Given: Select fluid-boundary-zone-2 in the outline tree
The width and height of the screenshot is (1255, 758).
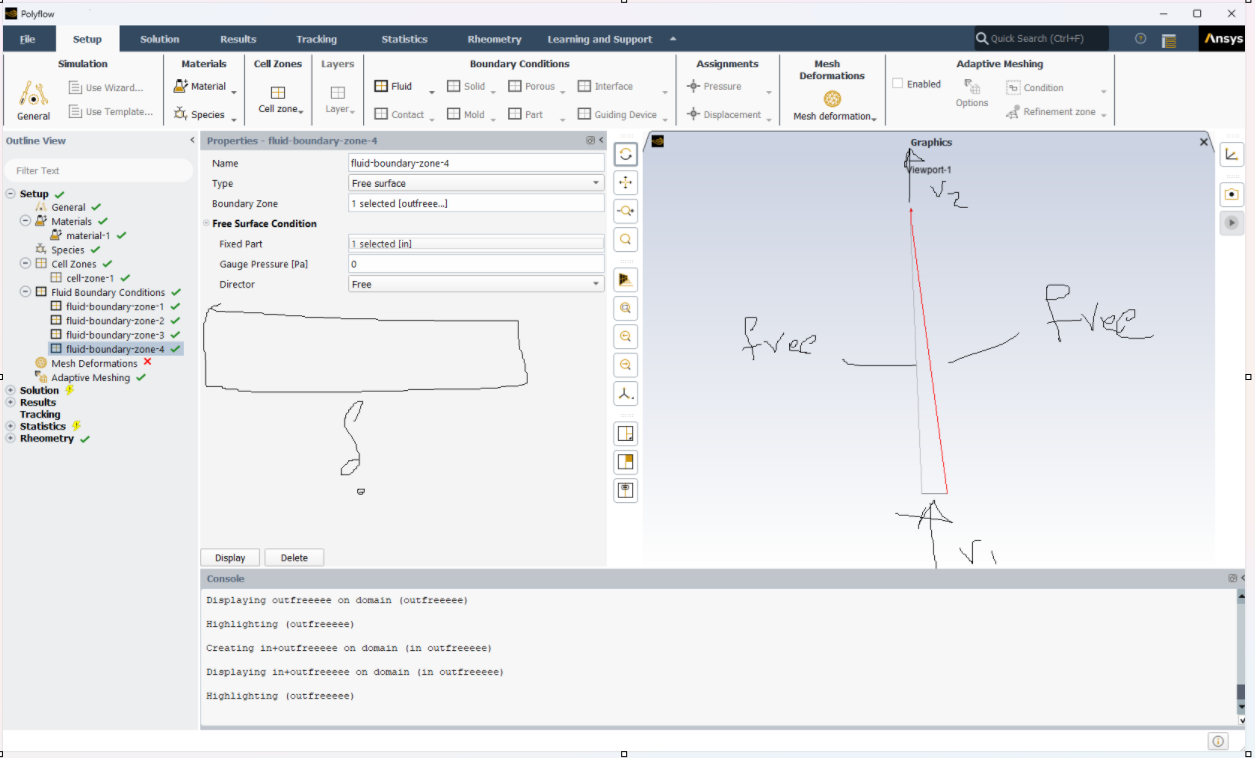Looking at the screenshot, I should (115, 321).
